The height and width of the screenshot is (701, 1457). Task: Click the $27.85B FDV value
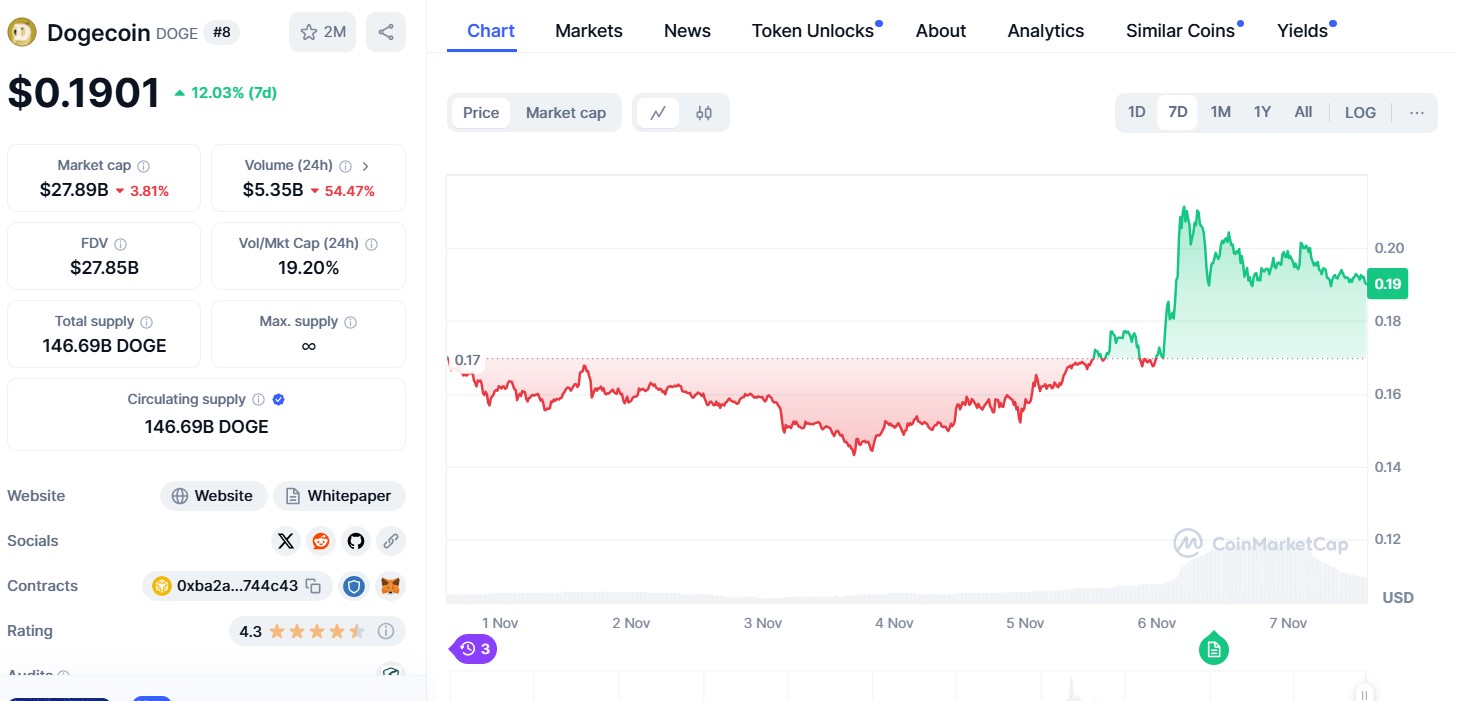(104, 268)
